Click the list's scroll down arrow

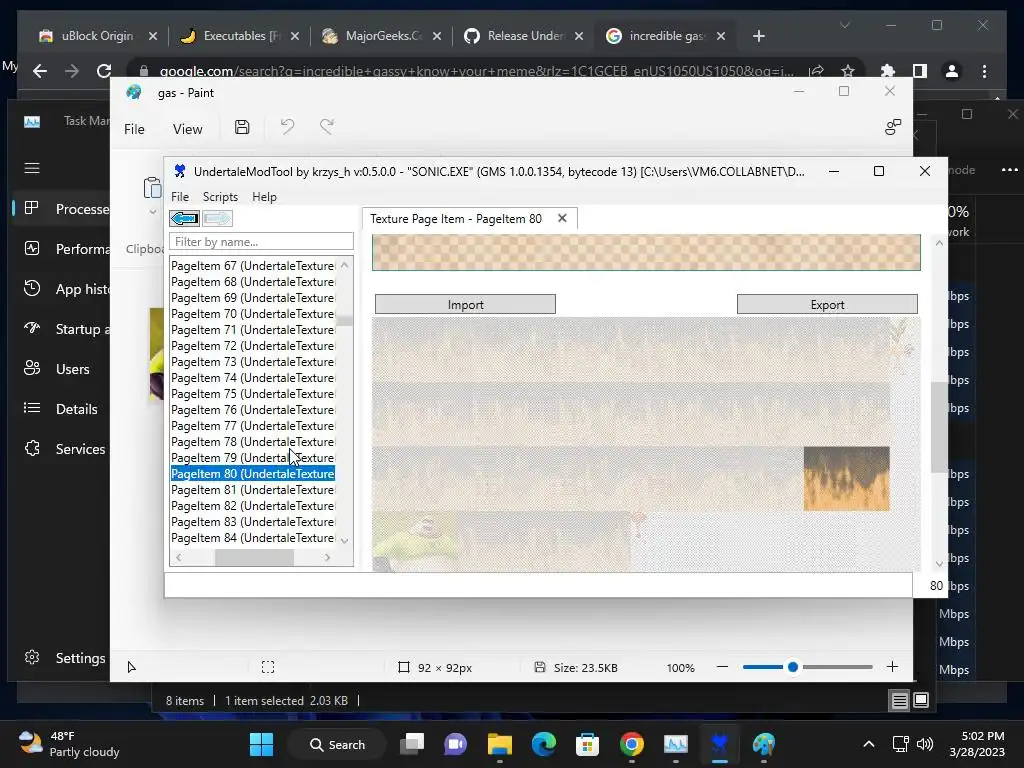[345, 541]
